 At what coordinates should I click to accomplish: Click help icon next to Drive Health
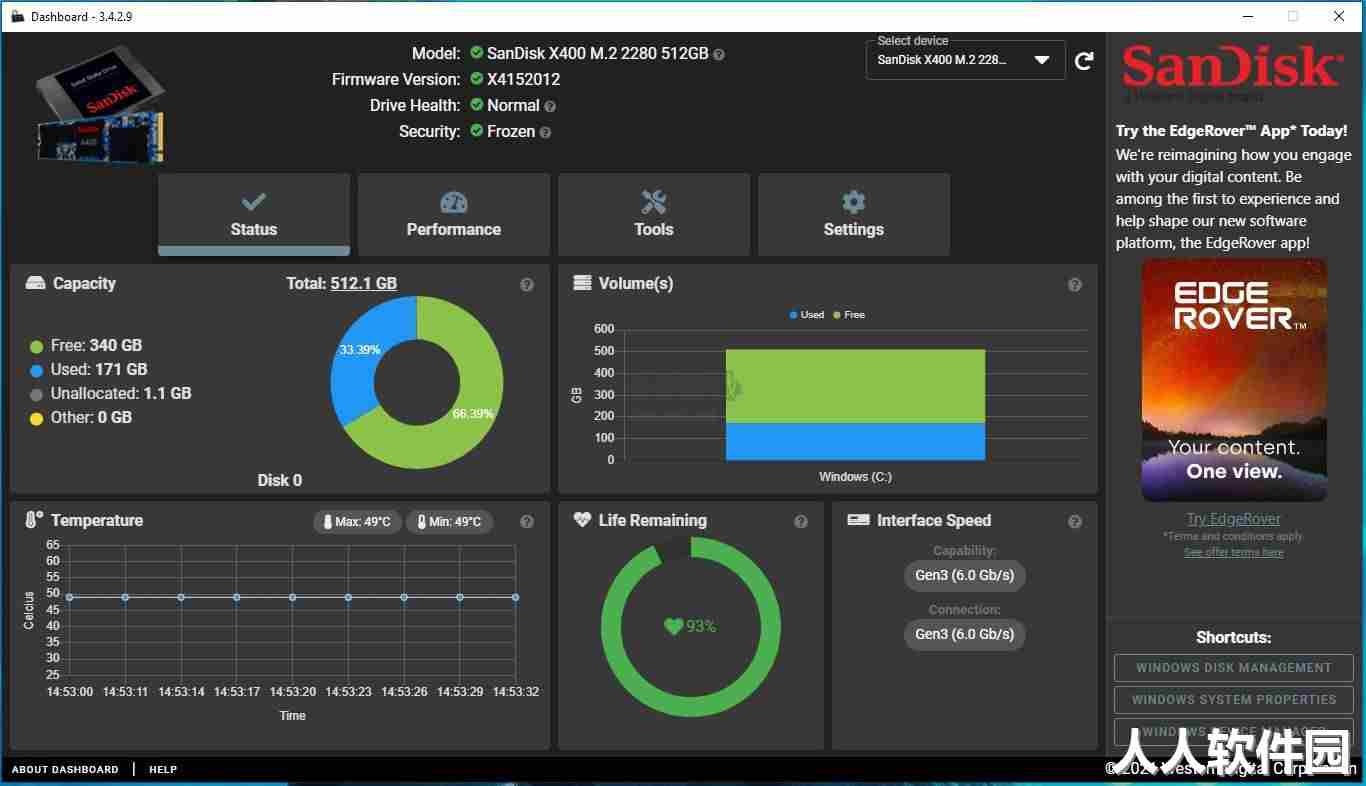tap(550, 106)
